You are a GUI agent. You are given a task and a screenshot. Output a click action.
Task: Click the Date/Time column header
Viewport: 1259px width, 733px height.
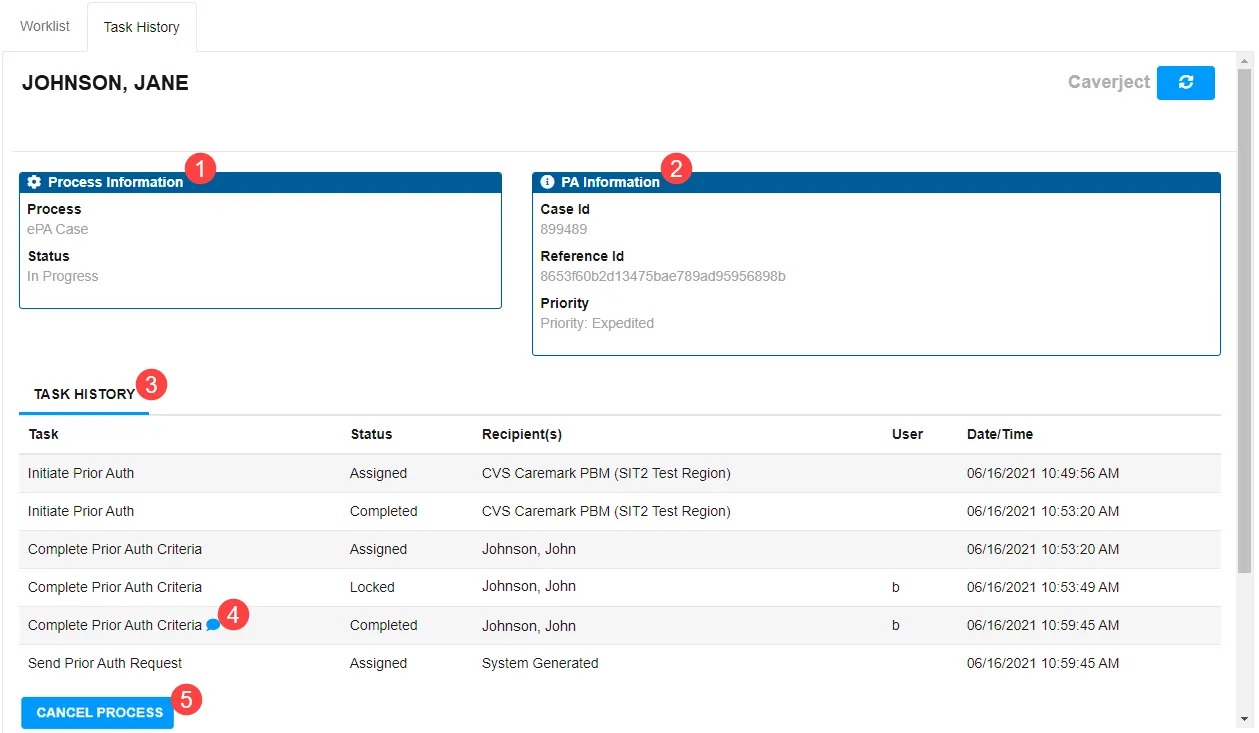click(1000, 434)
